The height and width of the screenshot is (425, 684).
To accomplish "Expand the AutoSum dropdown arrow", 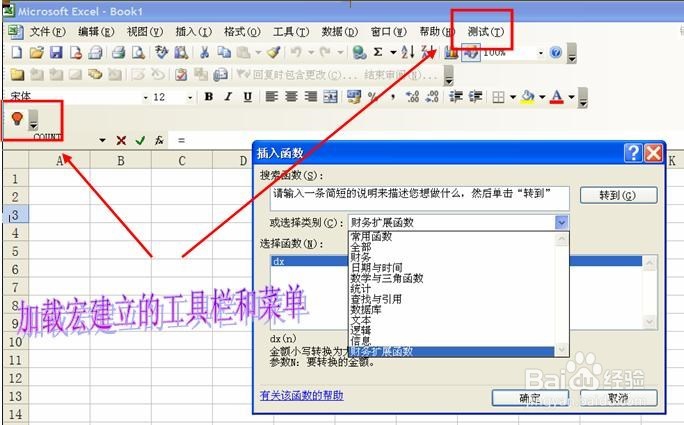I will coord(393,53).
